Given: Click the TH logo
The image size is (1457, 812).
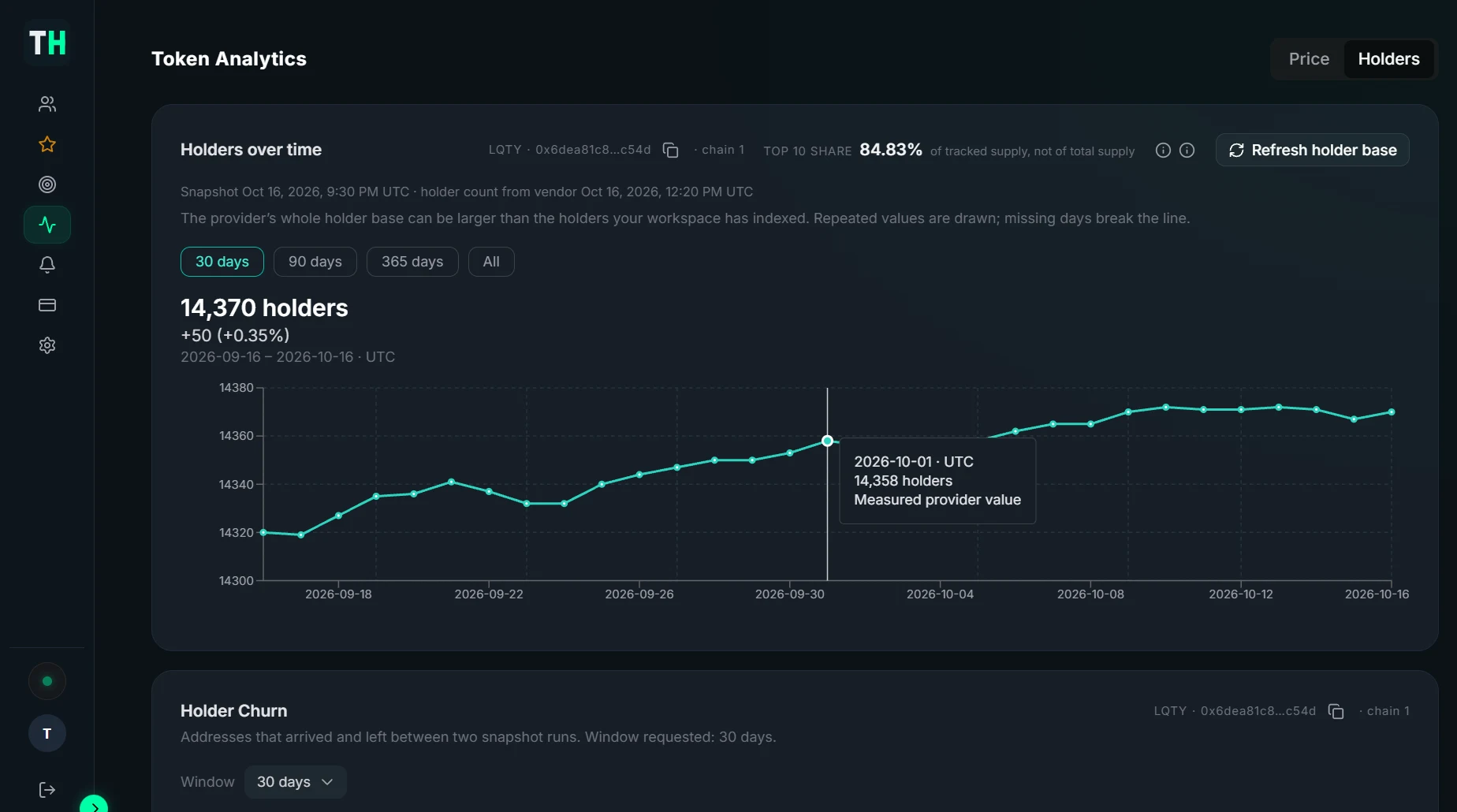Looking at the screenshot, I should [47, 43].
